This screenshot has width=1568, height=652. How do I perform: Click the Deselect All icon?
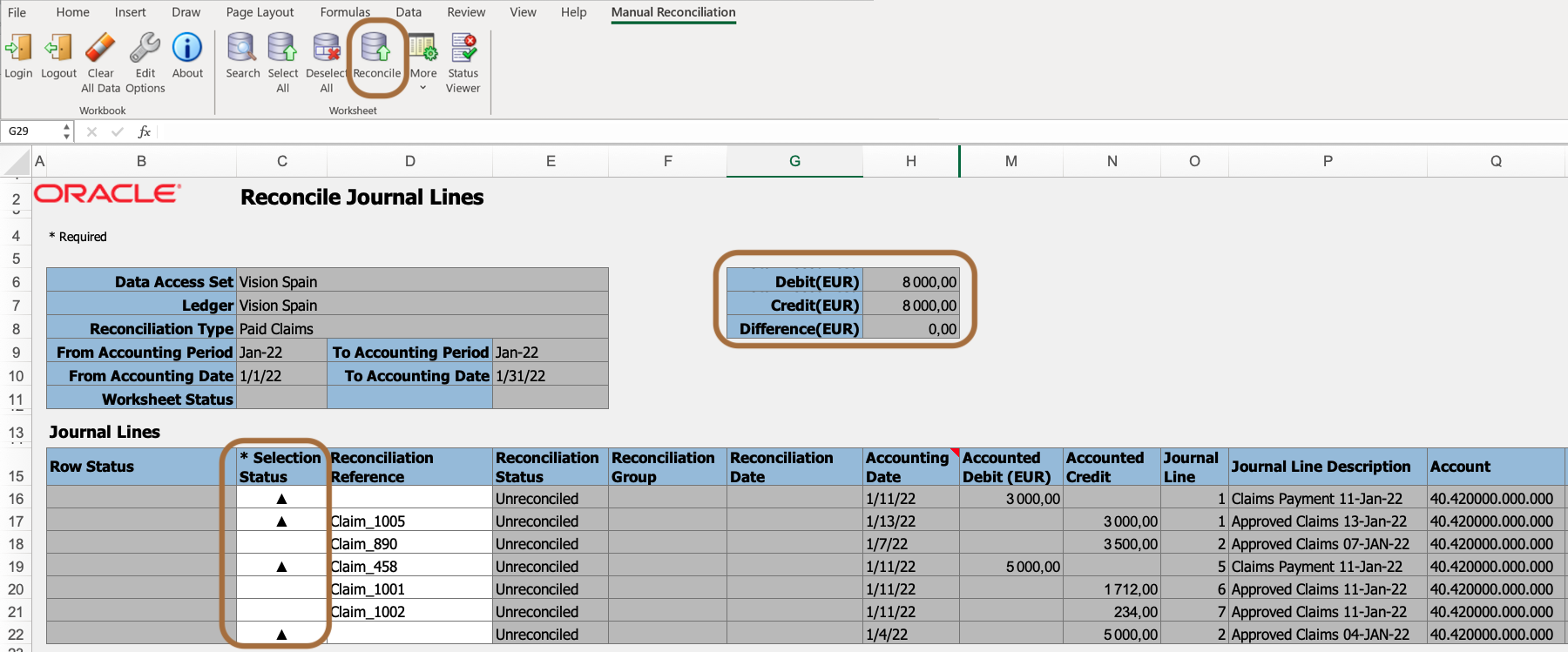326,49
